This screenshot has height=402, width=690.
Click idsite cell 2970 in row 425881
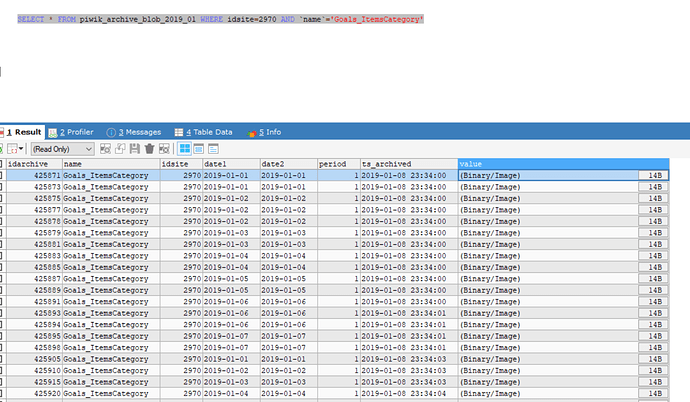point(181,244)
